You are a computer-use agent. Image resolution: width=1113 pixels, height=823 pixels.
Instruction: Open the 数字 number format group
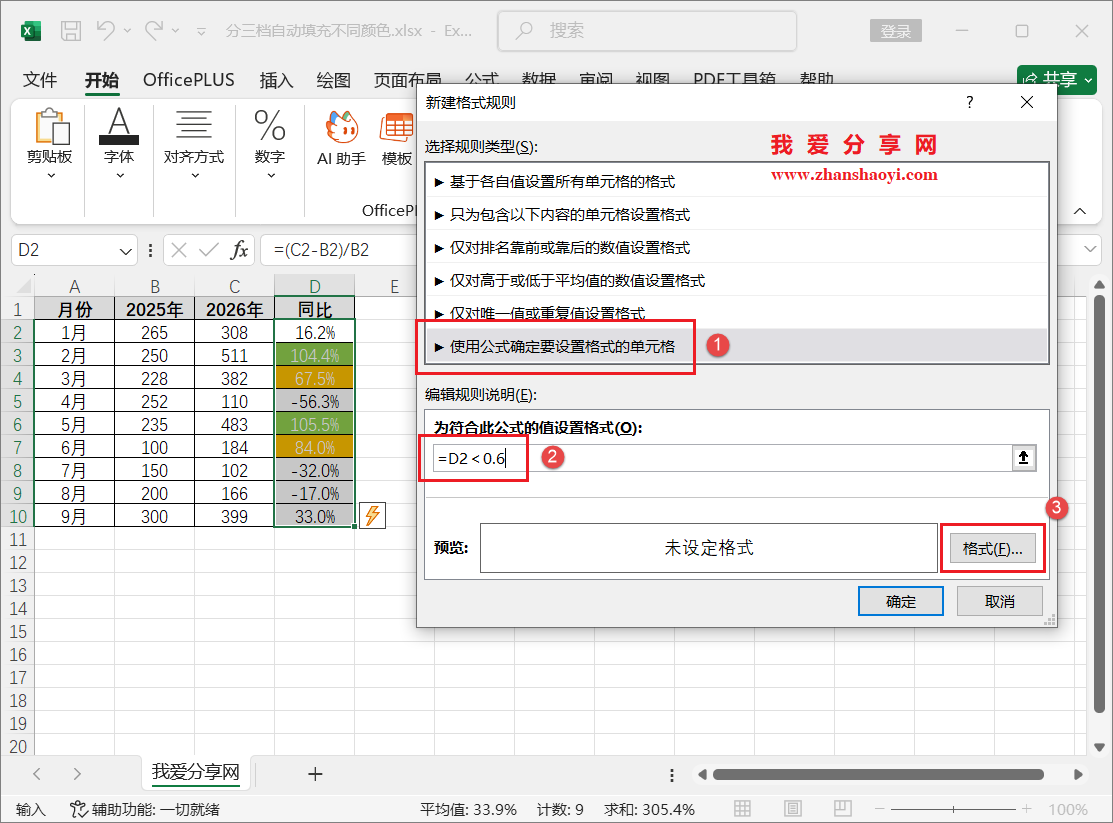(x=270, y=145)
